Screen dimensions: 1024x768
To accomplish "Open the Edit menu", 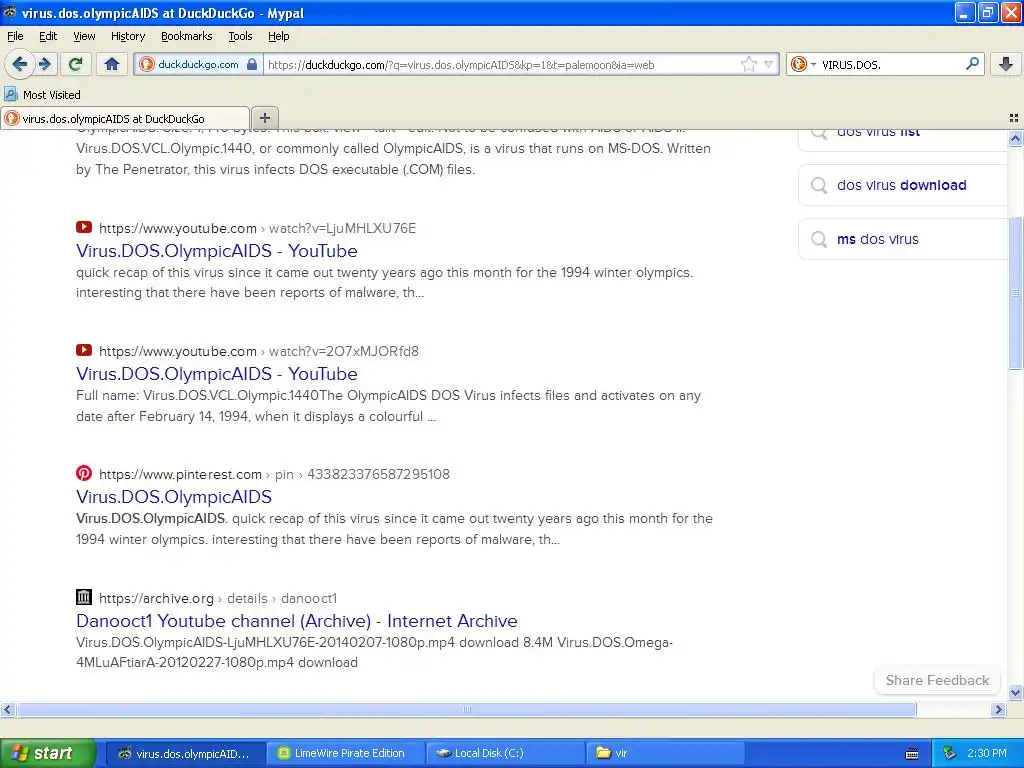I will tap(48, 36).
